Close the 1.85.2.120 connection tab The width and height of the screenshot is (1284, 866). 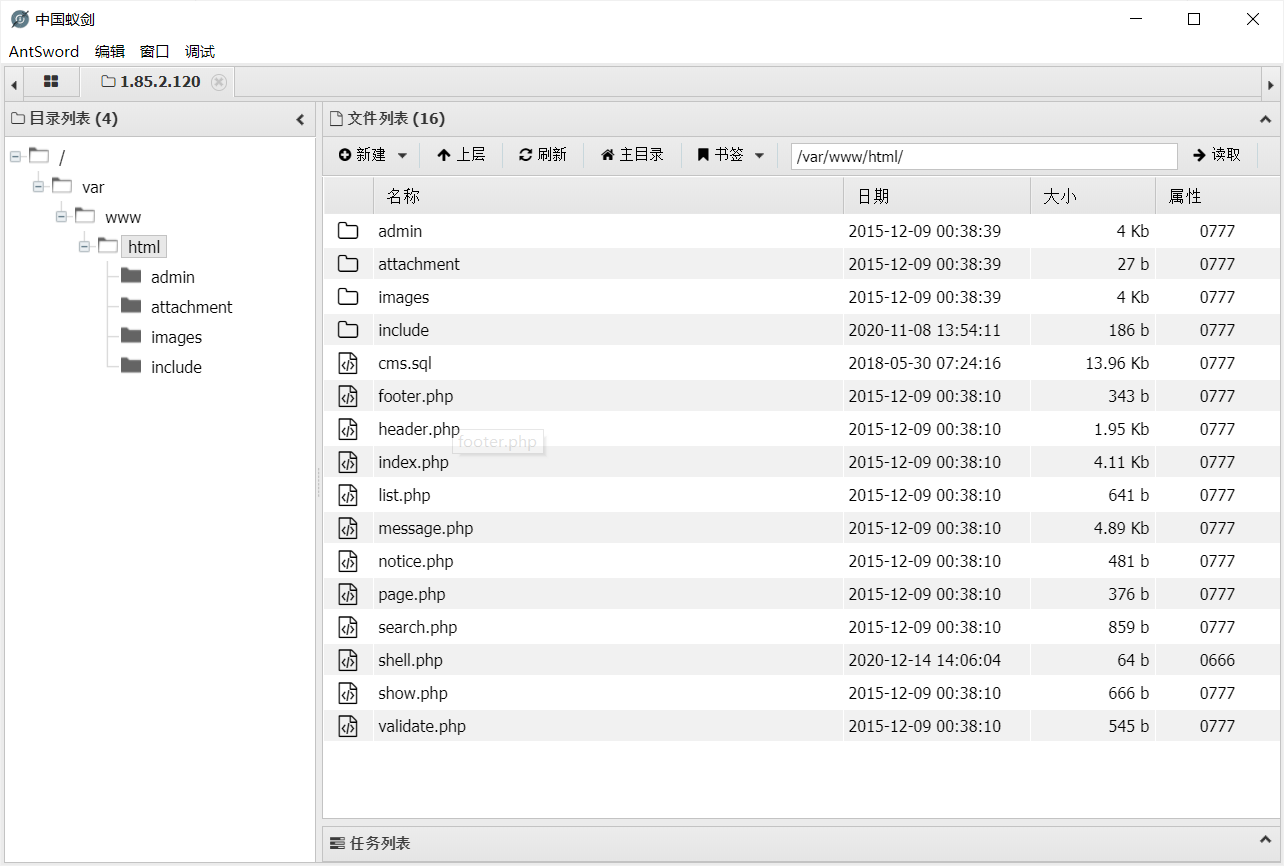pyautogui.click(x=219, y=82)
